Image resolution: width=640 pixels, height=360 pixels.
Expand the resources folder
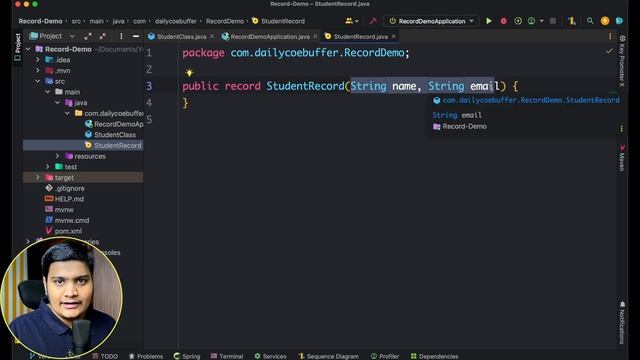click(x=58, y=156)
